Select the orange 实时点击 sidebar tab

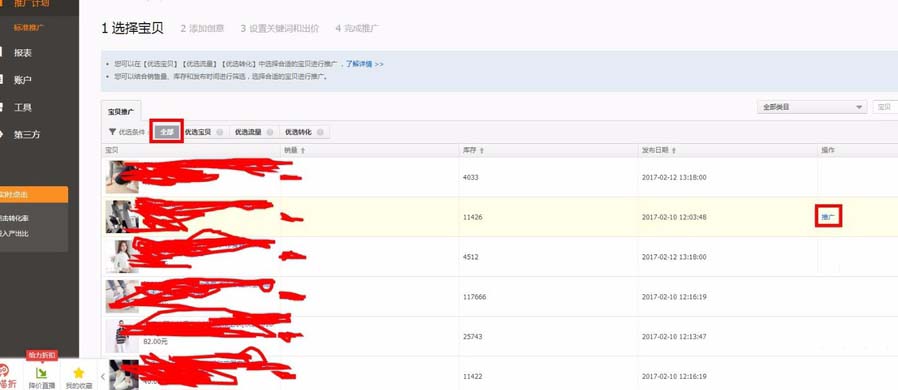click(34, 195)
